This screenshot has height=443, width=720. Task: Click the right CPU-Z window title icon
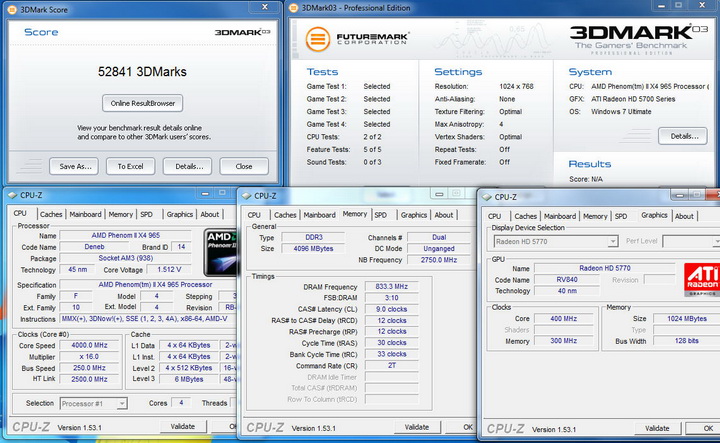[x=487, y=197]
